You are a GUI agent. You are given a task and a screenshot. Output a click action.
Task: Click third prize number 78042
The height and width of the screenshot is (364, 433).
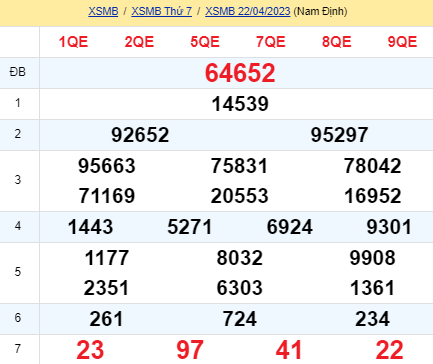coord(372,166)
